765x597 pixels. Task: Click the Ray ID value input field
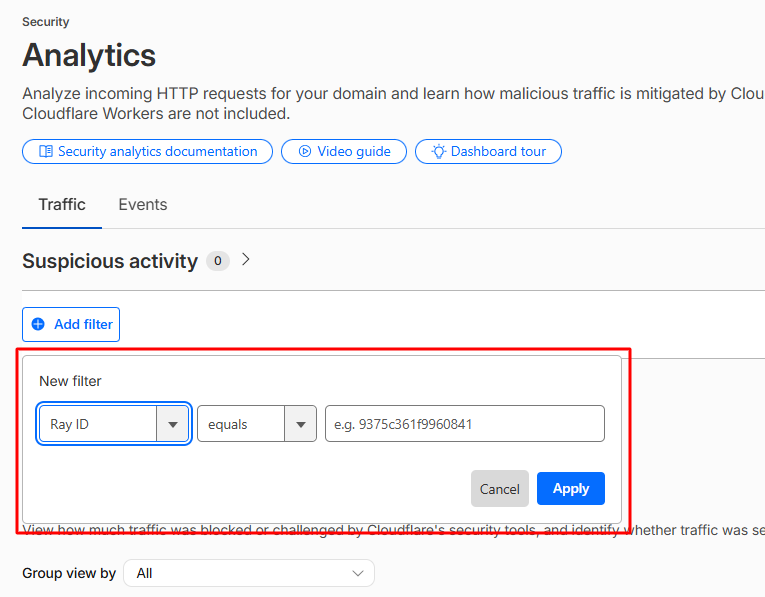[465, 424]
